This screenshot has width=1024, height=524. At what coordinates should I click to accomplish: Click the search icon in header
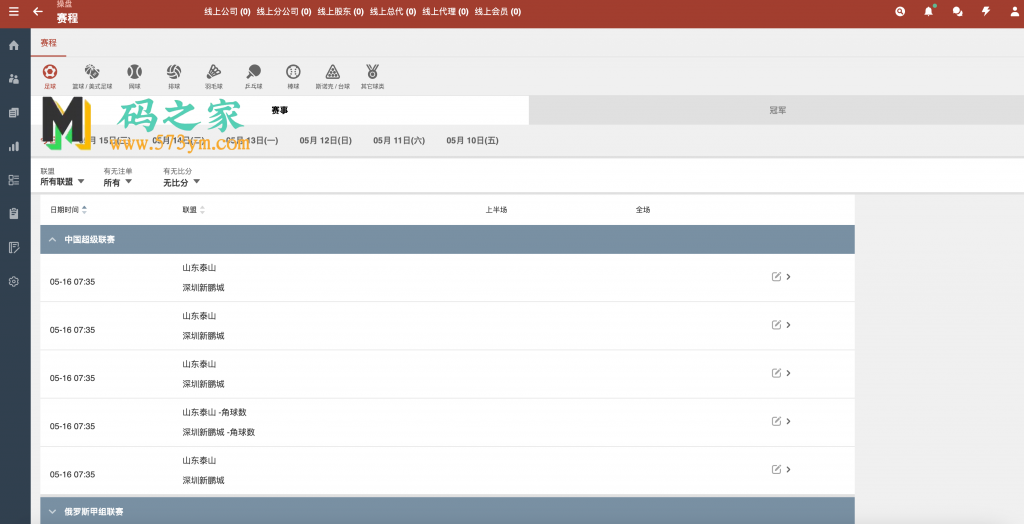pyautogui.click(x=900, y=11)
